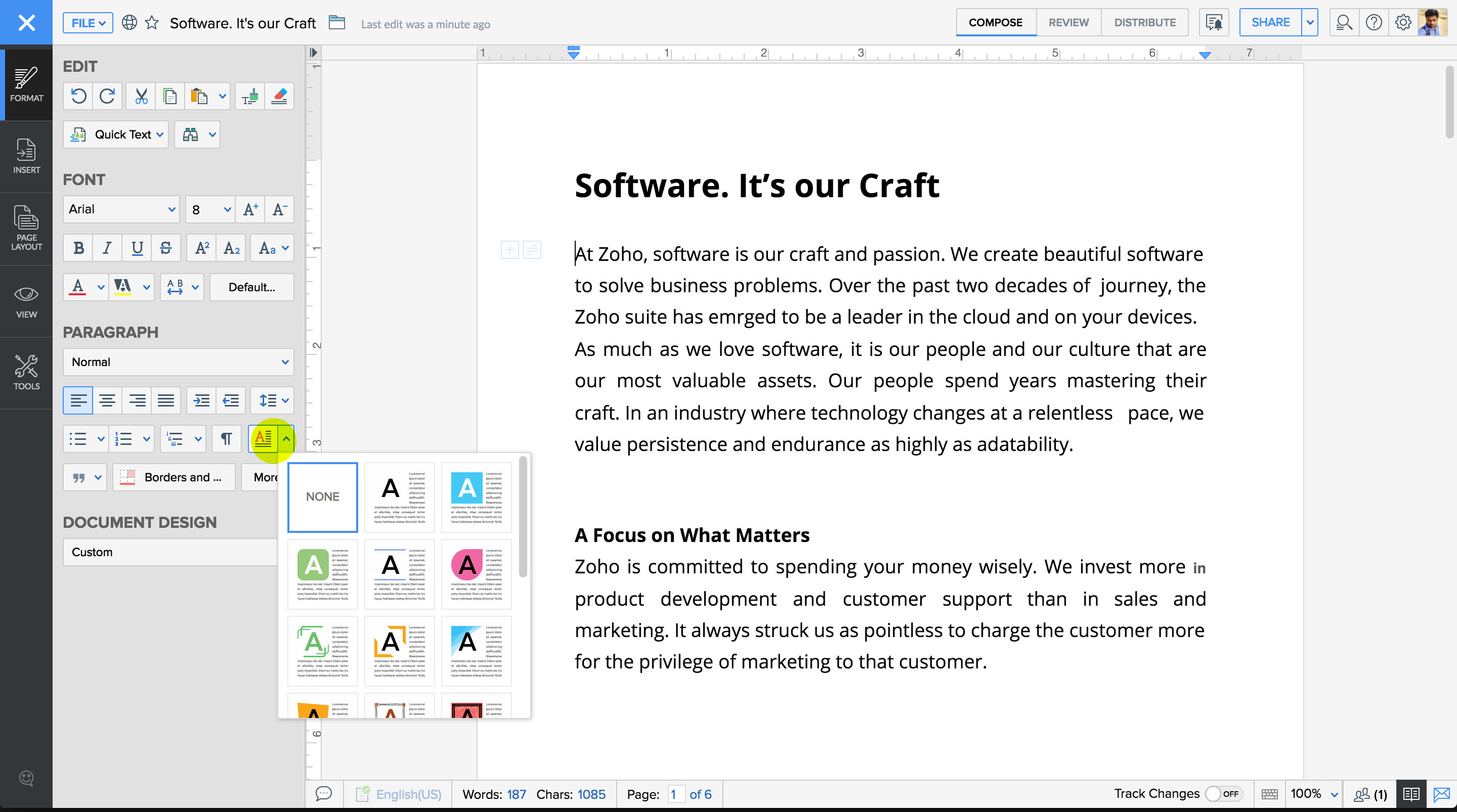Viewport: 1457px width, 812px height.
Task: Expand the Normal paragraph style dropdown
Action: 178,362
